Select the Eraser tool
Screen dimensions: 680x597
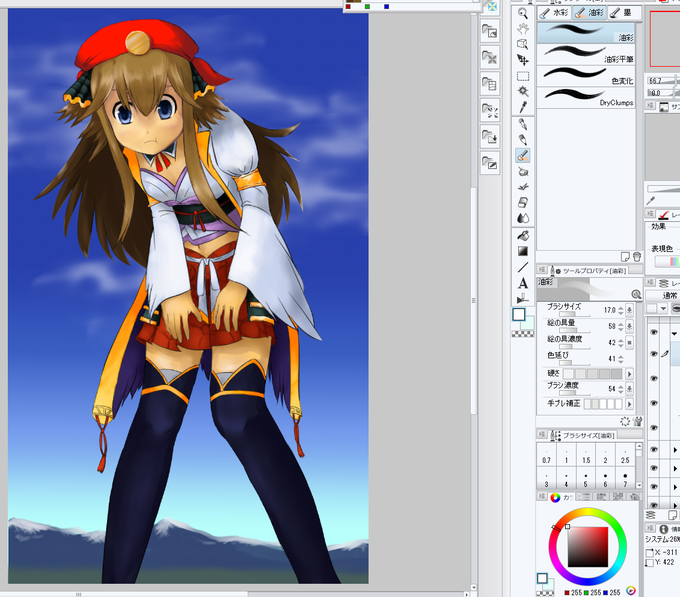[523, 202]
